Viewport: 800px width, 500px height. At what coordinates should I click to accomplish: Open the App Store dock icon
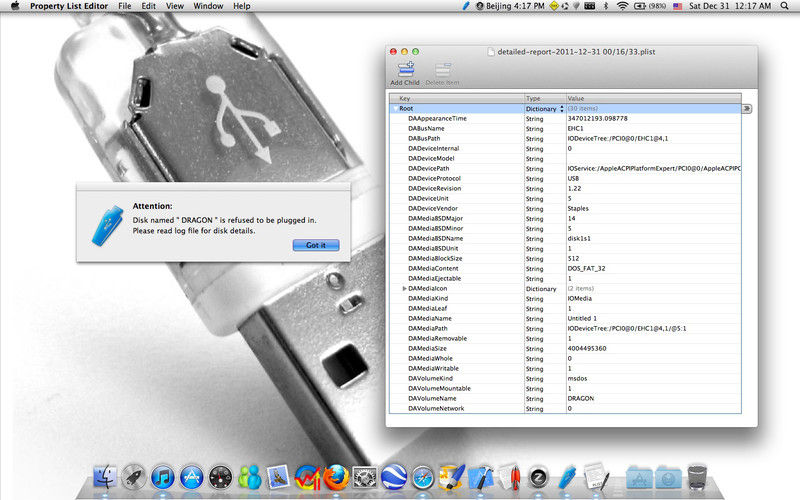coord(192,478)
